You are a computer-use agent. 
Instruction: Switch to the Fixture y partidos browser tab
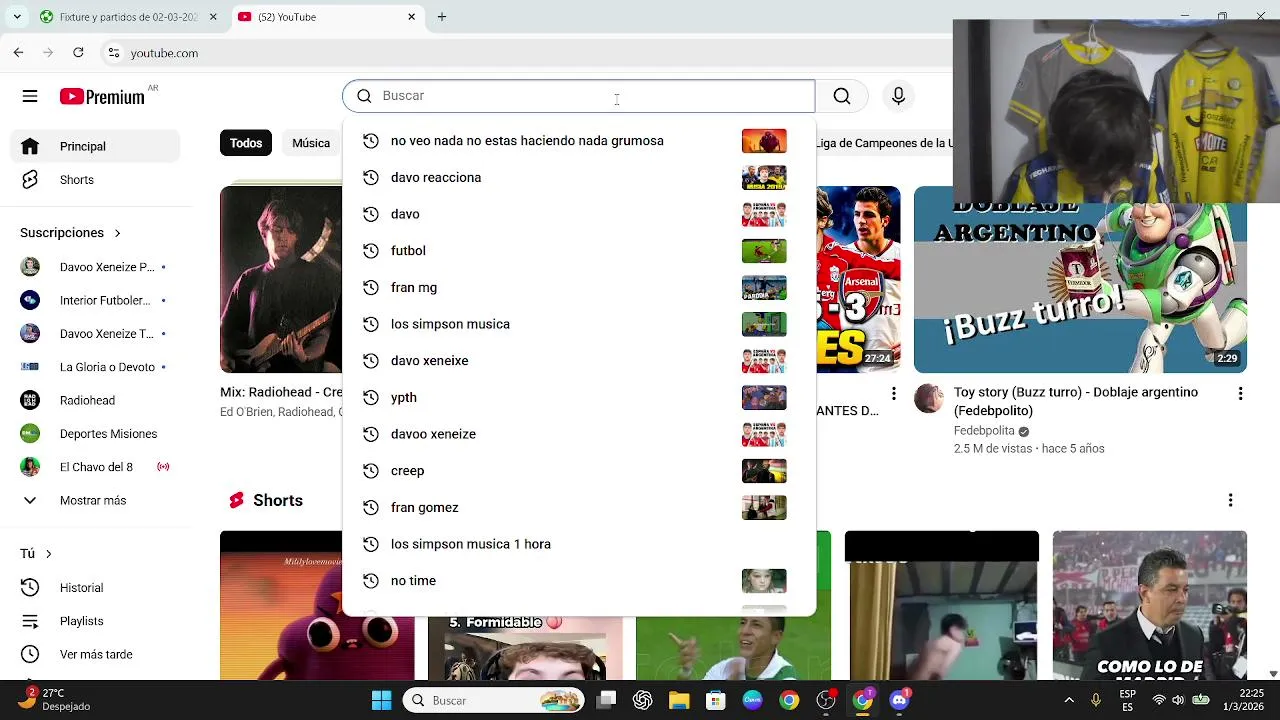[x=128, y=17]
